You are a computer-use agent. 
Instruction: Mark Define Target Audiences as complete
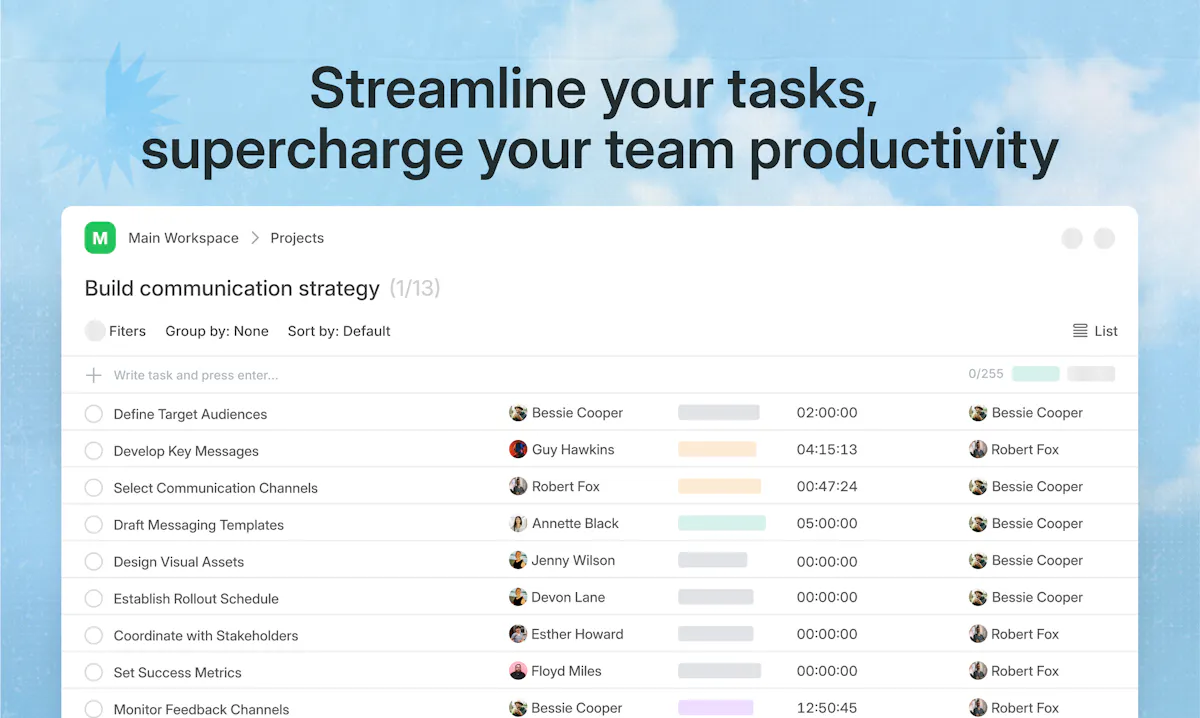94,414
